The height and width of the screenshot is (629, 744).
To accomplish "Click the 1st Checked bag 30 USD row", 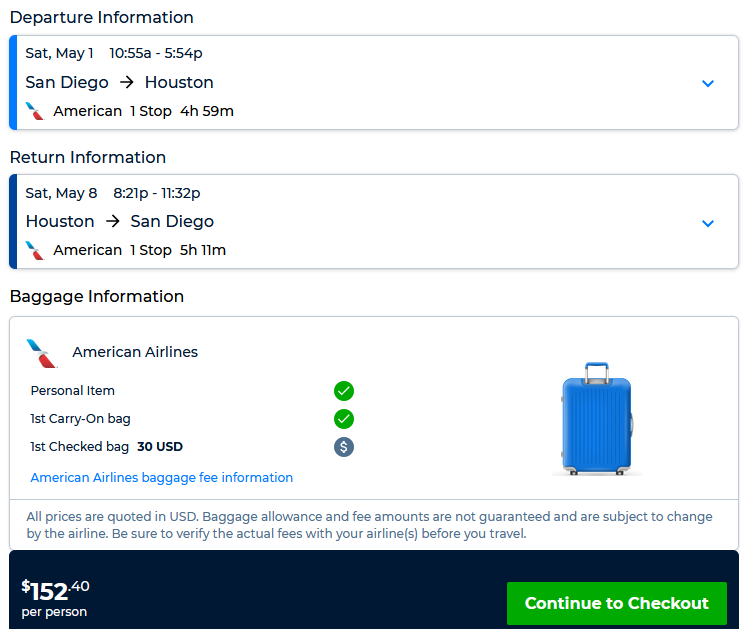I will point(107,447).
